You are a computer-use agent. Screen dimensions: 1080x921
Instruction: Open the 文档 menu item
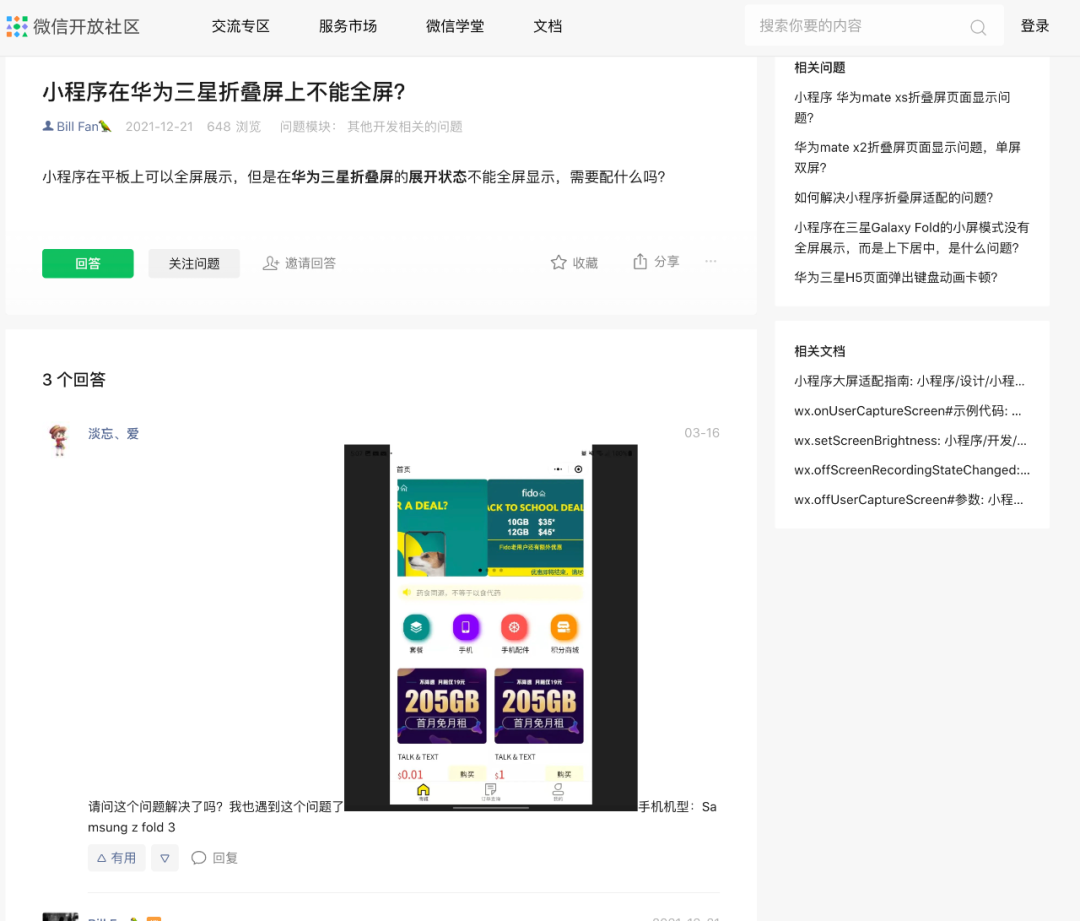click(548, 26)
